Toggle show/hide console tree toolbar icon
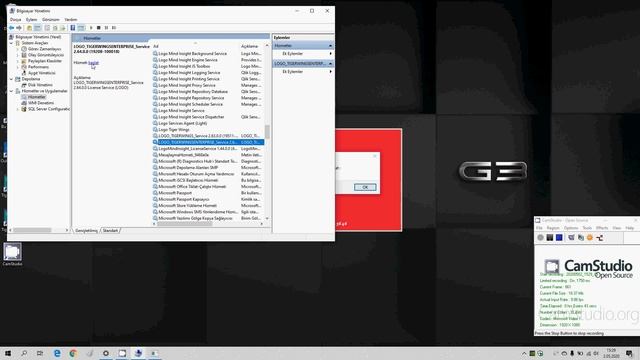This screenshot has height=360, width=640. tap(38, 28)
